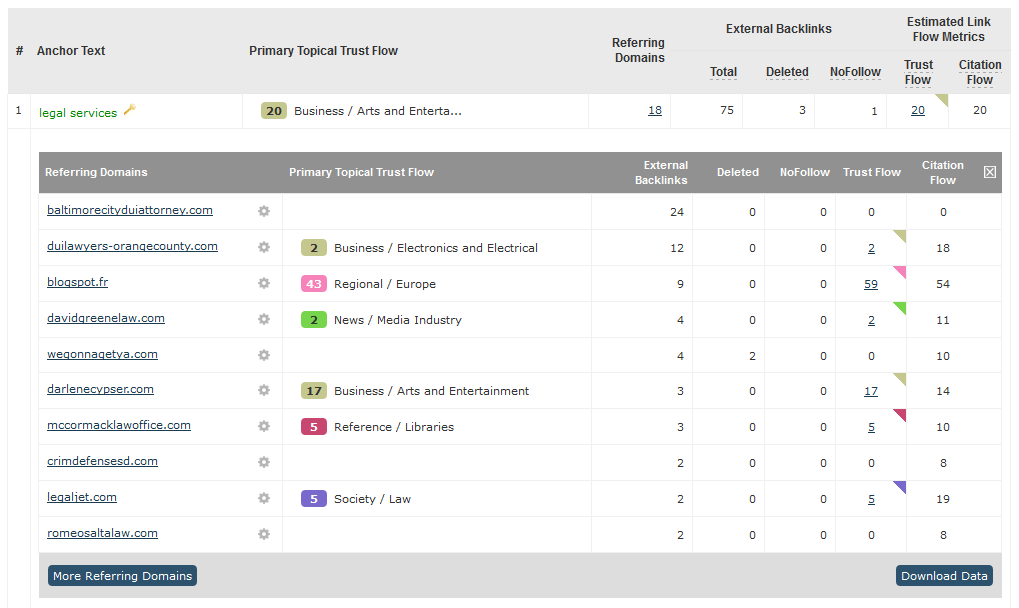Click the Download Data button
Viewport: 1019px width, 608px height.
(944, 576)
